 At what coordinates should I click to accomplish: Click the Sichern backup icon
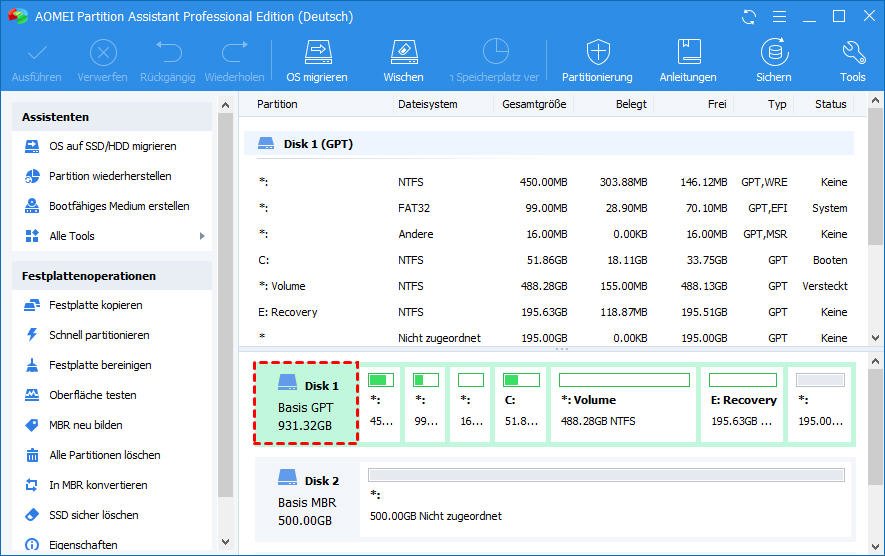[773, 60]
